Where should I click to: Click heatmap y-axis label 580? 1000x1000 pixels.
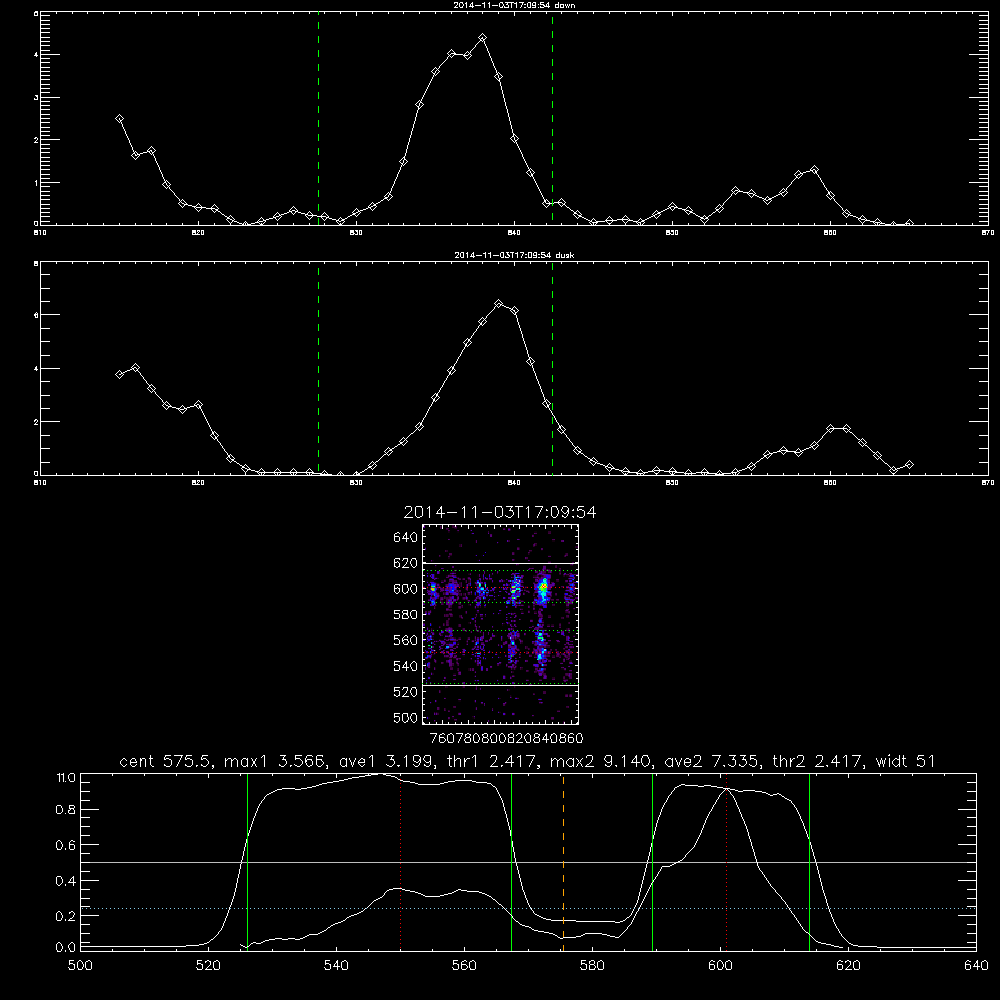pyautogui.click(x=406, y=614)
